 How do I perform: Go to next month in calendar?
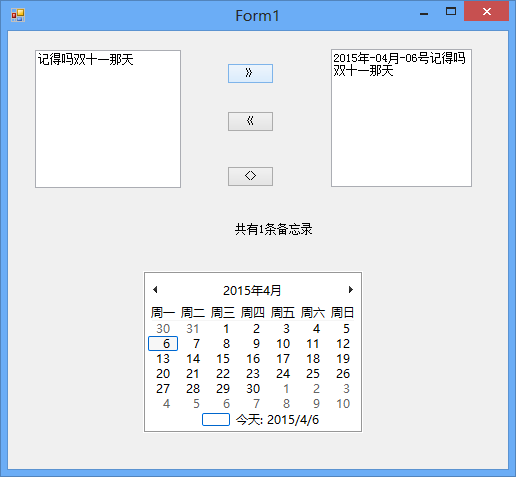tap(350, 290)
